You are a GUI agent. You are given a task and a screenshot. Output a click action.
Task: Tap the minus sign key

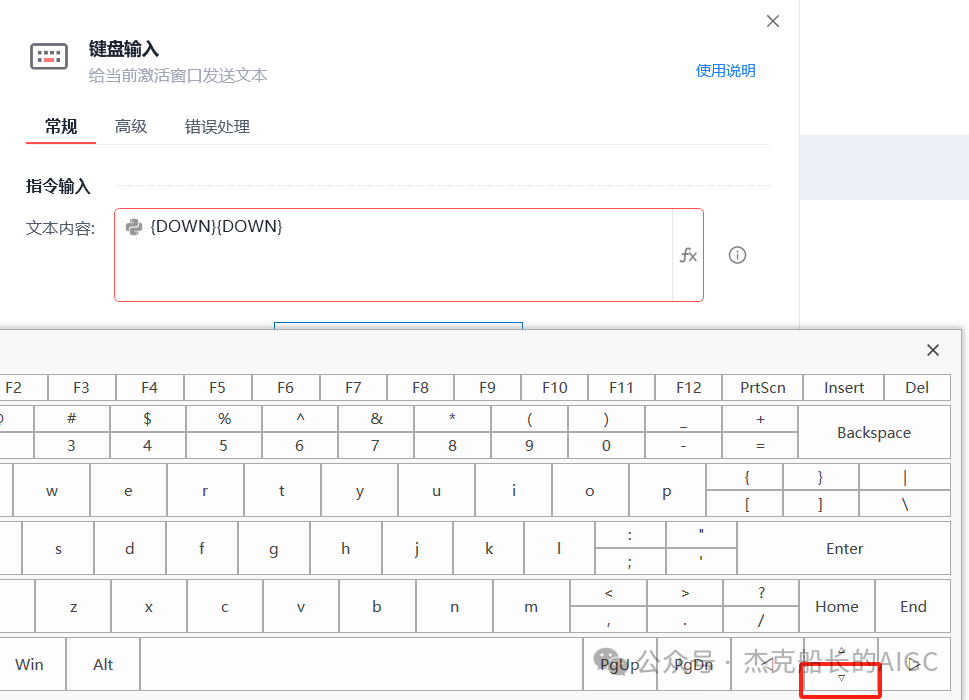(683, 445)
